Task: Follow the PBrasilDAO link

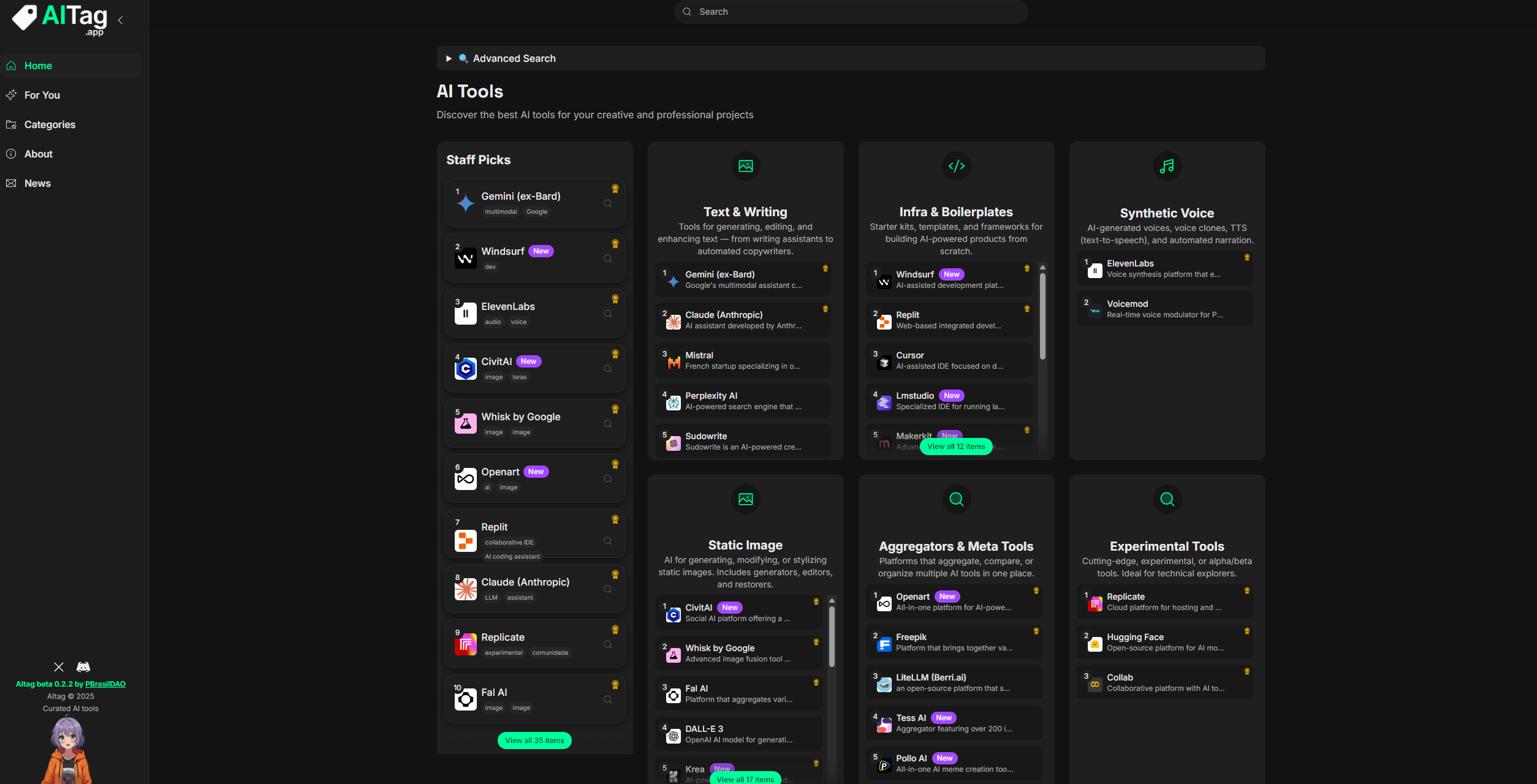Action: [x=105, y=684]
